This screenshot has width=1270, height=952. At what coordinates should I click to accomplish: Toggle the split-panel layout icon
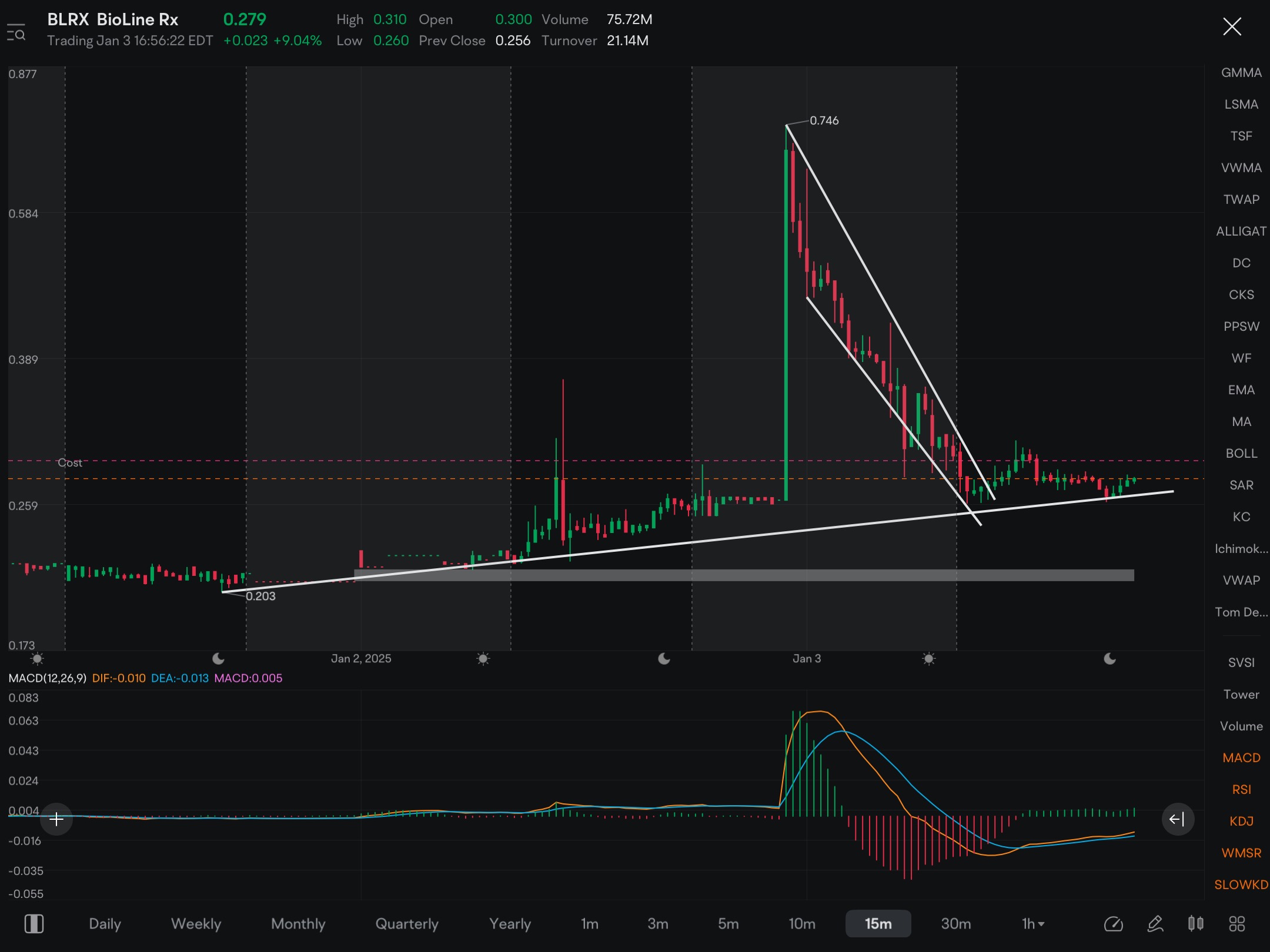click(34, 924)
